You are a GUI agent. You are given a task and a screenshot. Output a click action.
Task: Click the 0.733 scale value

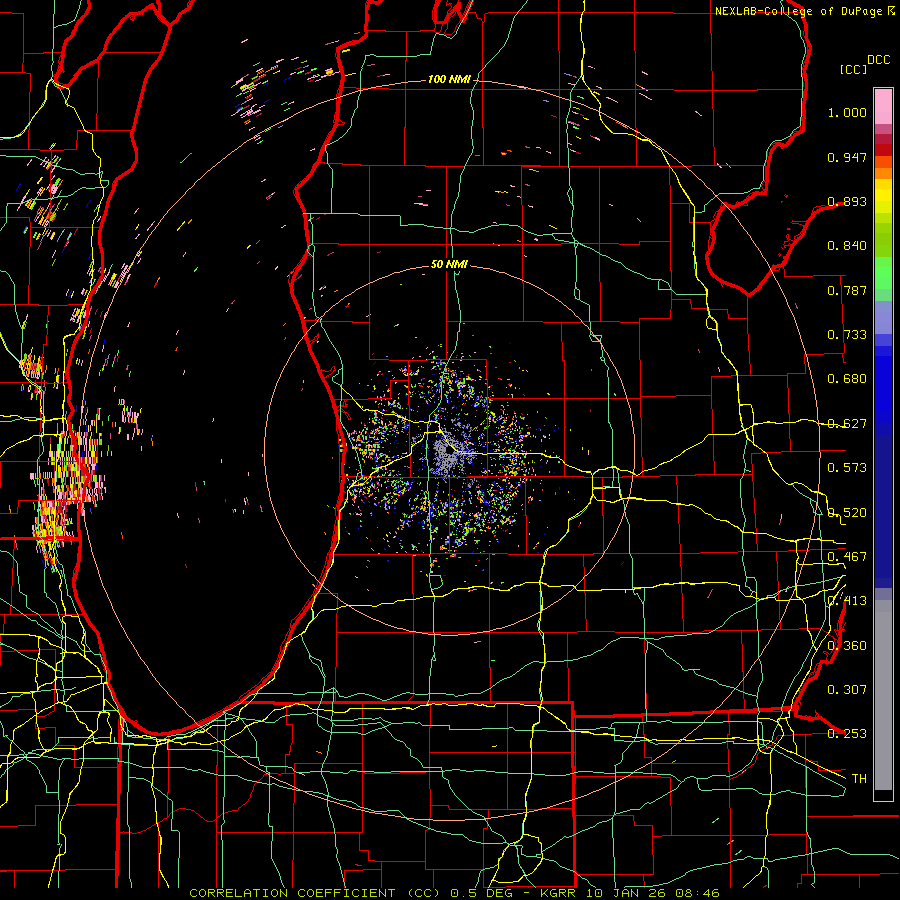pos(847,335)
